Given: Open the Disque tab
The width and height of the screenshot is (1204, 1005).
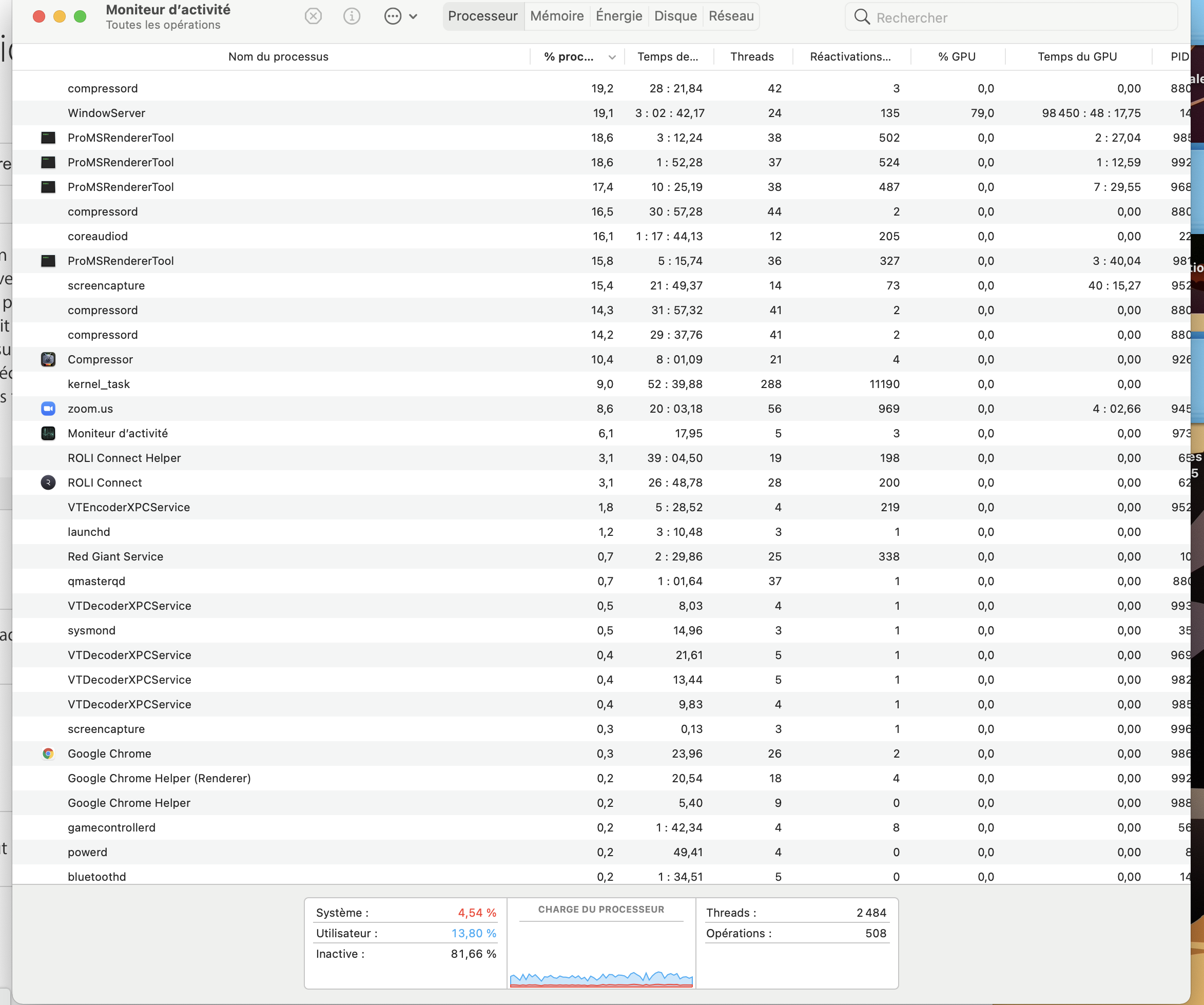Looking at the screenshot, I should click(x=675, y=16).
